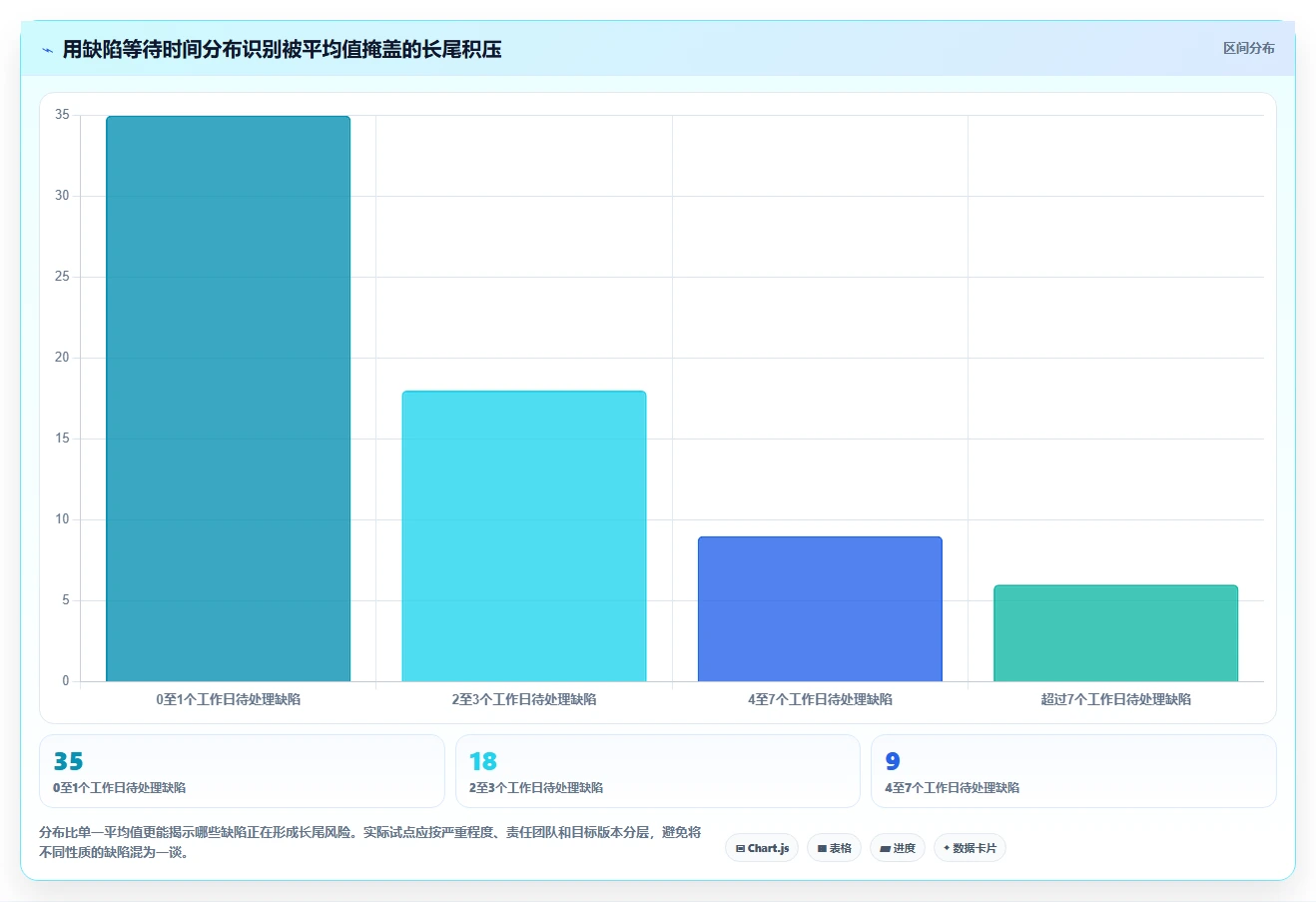This screenshot has height=902, width=1316.
Task: Click y-axis value 5
Action: pyautogui.click(x=66, y=600)
